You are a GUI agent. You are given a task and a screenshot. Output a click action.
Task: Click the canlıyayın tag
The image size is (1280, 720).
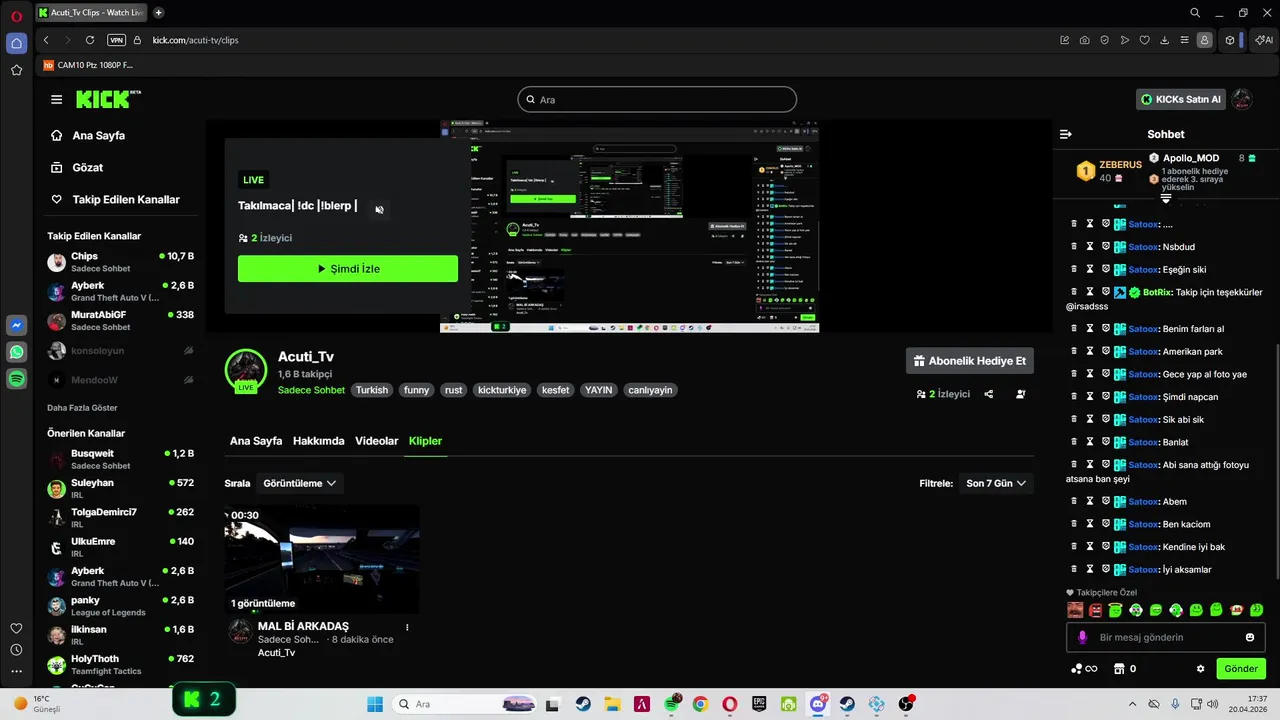coord(650,390)
